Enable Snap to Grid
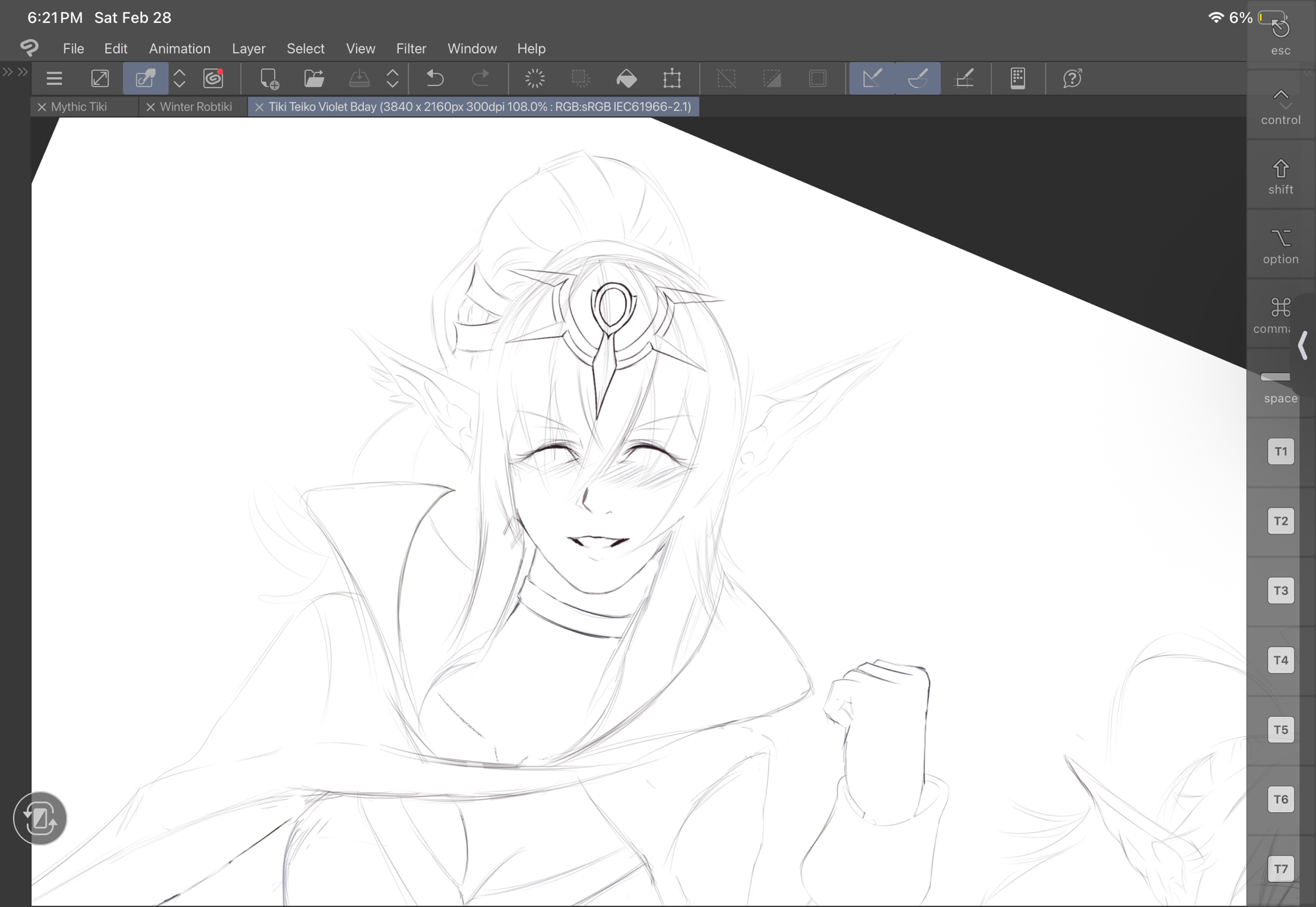 (964, 79)
